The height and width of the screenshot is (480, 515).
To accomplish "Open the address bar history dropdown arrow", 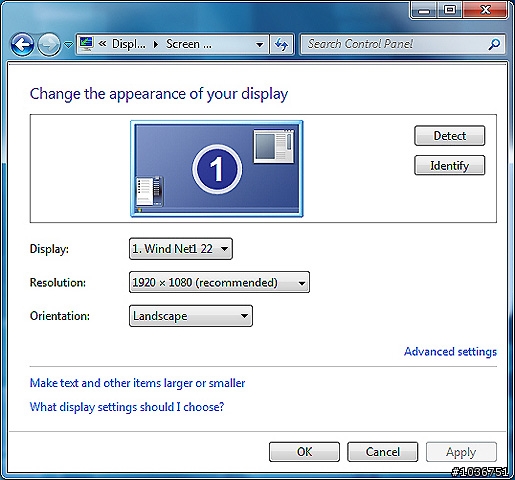I will point(259,44).
